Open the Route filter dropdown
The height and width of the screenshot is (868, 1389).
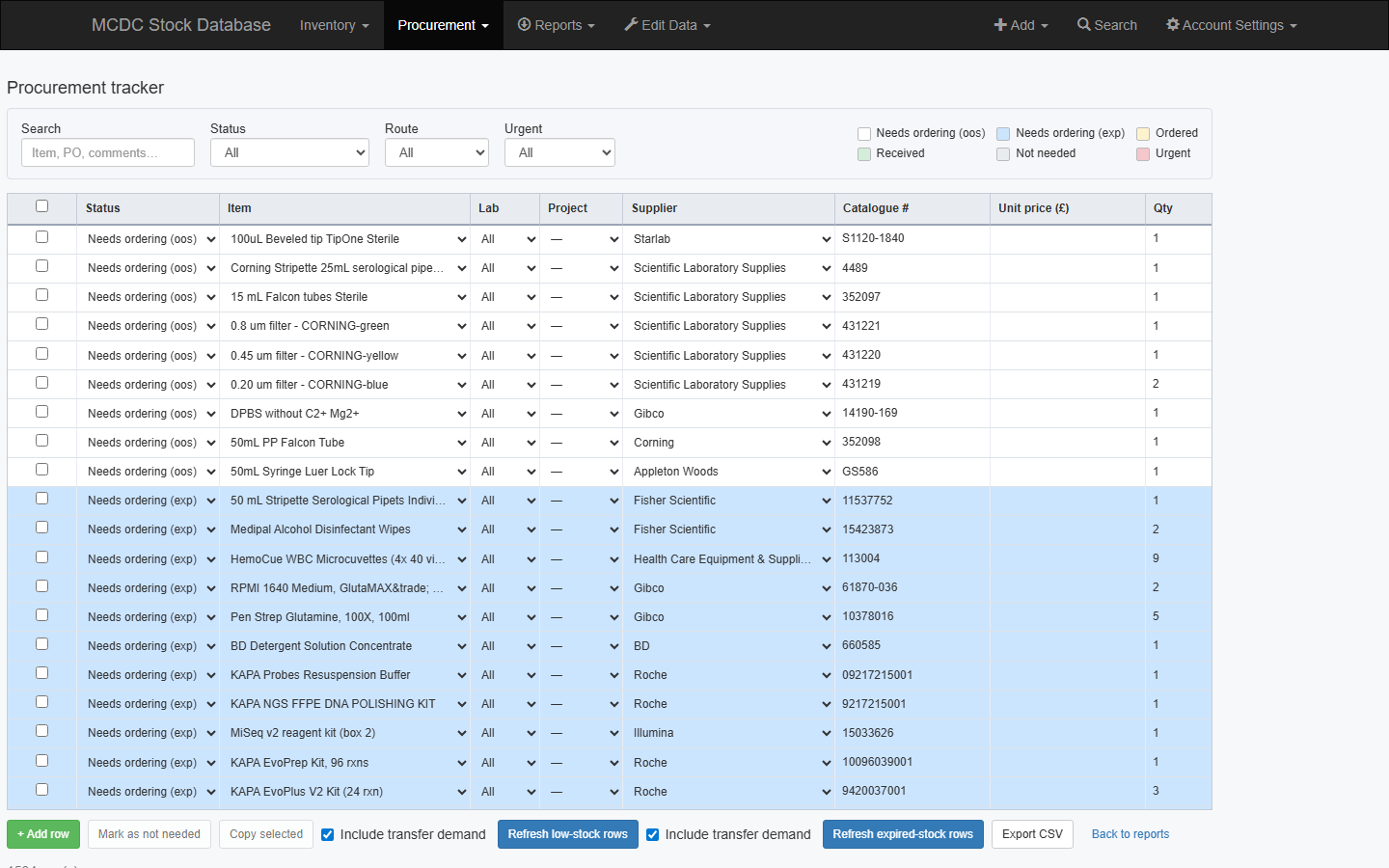click(x=437, y=152)
